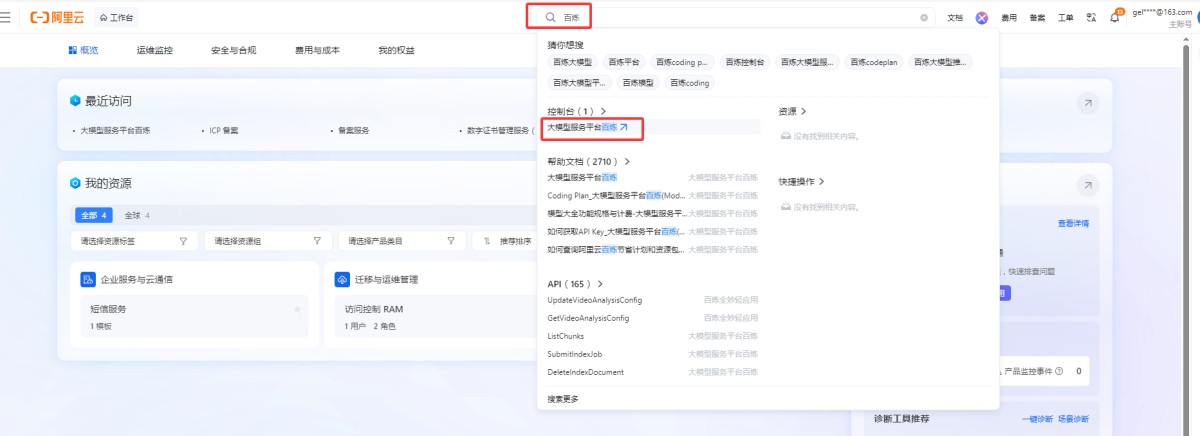
Task: Open recent item 备案服务
Action: [x=354, y=130]
